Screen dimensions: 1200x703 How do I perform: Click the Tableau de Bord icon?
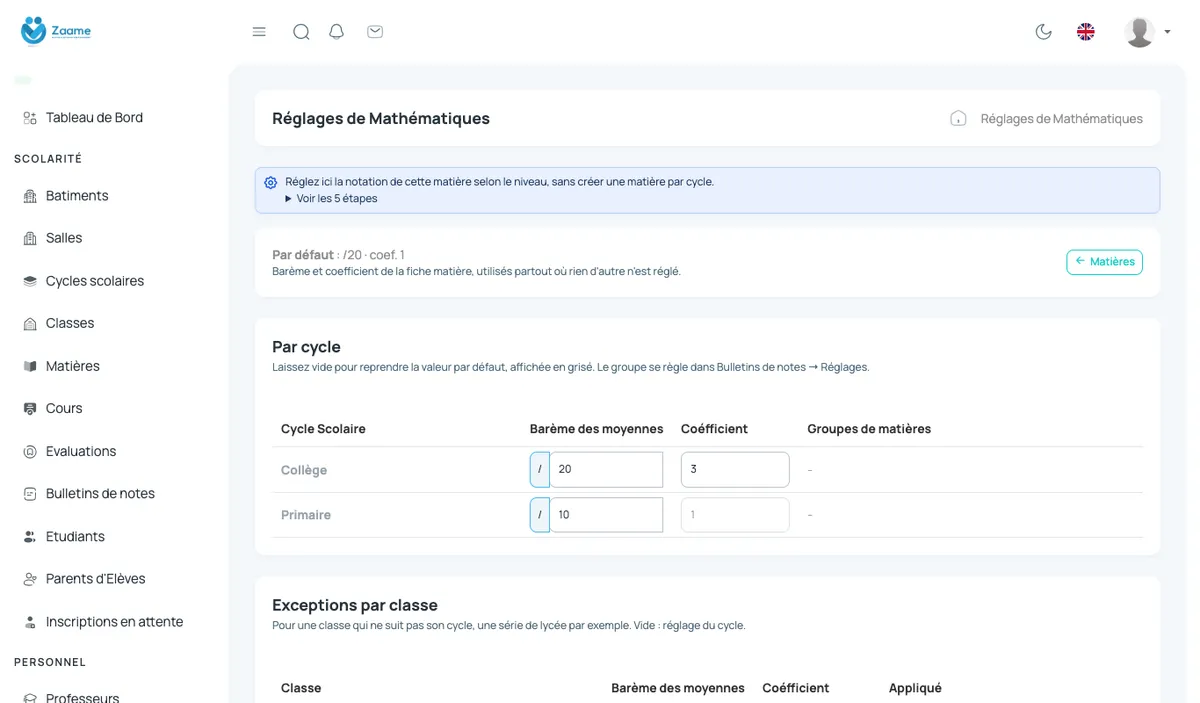[30, 118]
